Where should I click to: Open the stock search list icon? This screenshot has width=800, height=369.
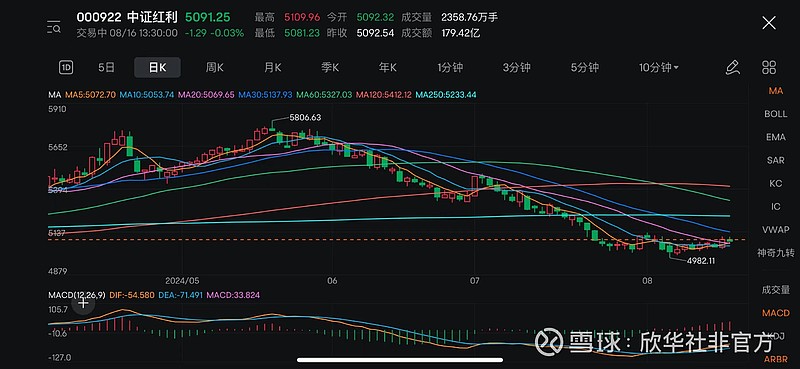tap(54, 27)
